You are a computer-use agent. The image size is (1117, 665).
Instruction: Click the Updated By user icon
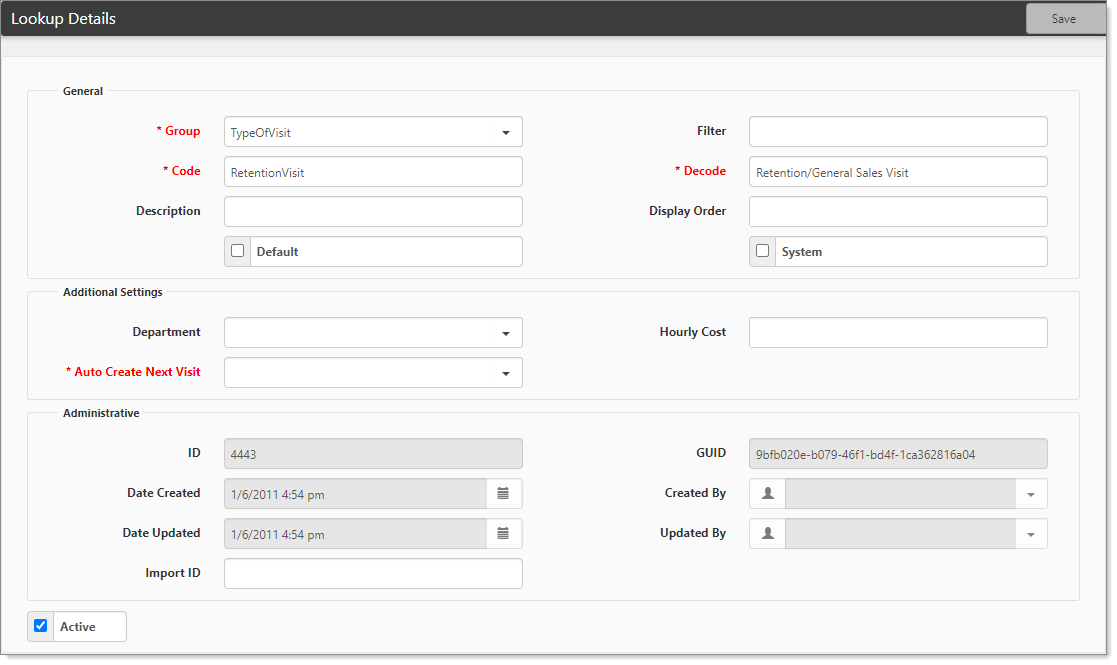767,534
